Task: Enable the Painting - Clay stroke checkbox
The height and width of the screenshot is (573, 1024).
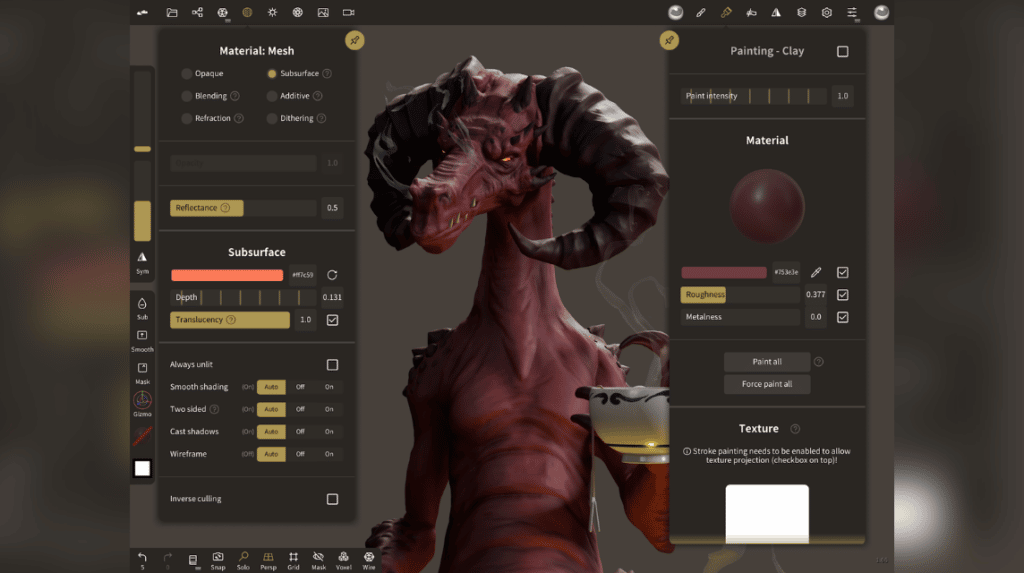Action: click(843, 52)
